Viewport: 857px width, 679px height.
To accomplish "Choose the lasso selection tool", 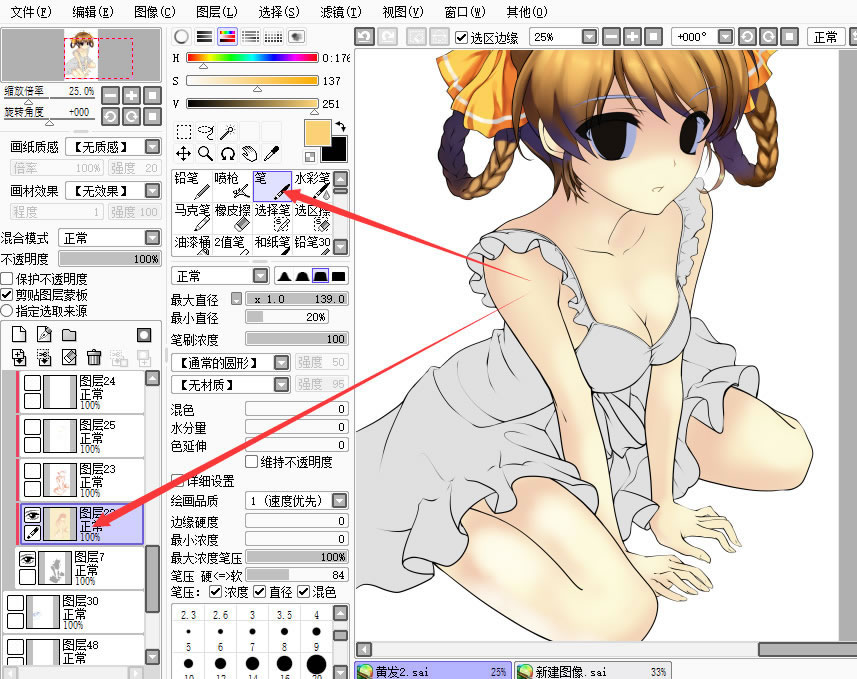I will click(x=206, y=132).
